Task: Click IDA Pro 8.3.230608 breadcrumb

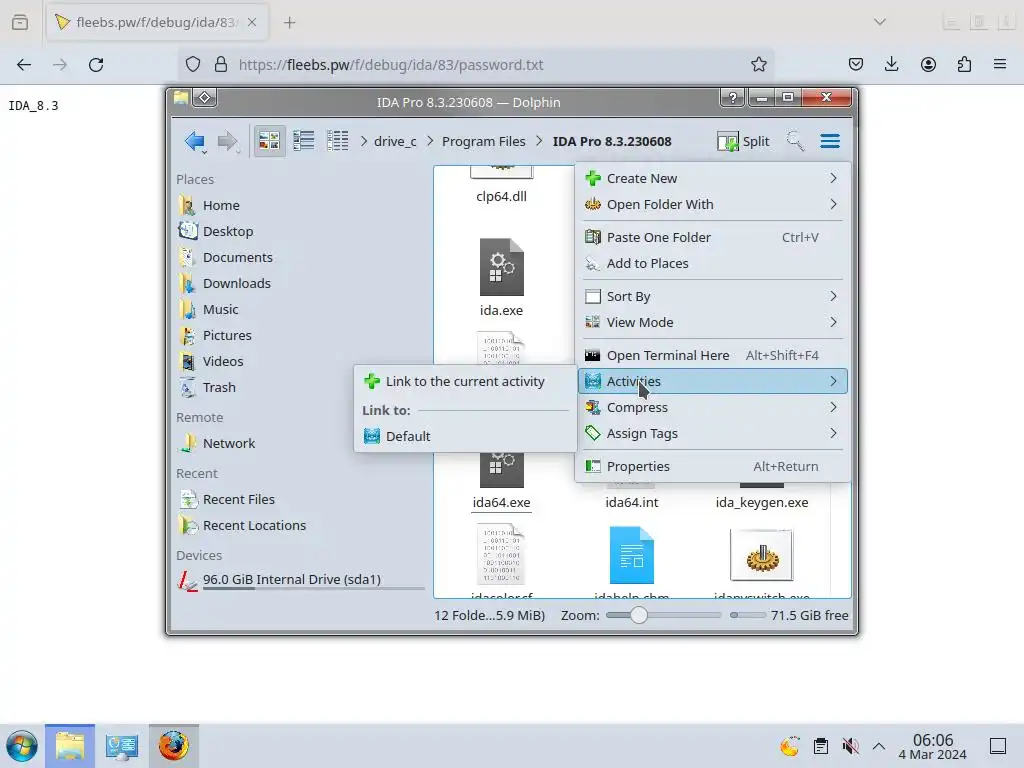Action: pos(612,142)
